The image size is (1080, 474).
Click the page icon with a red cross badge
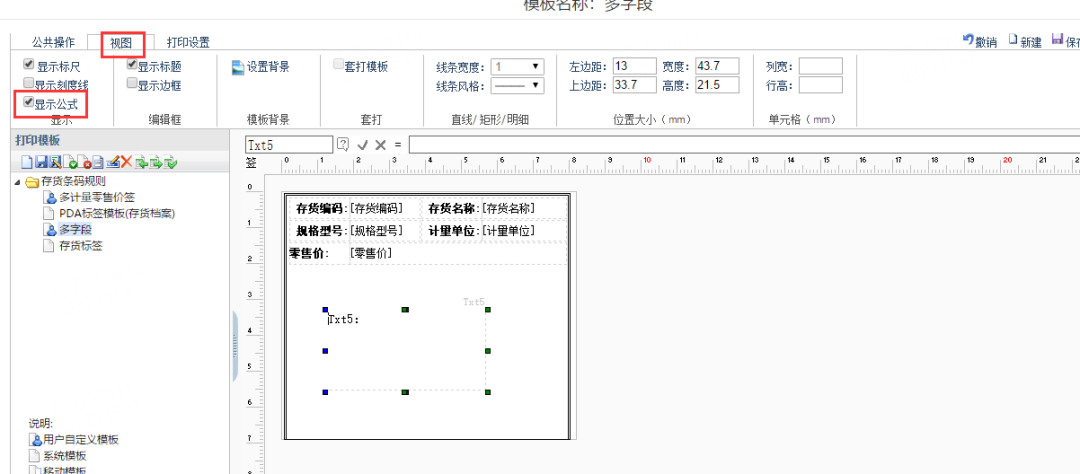[84, 163]
